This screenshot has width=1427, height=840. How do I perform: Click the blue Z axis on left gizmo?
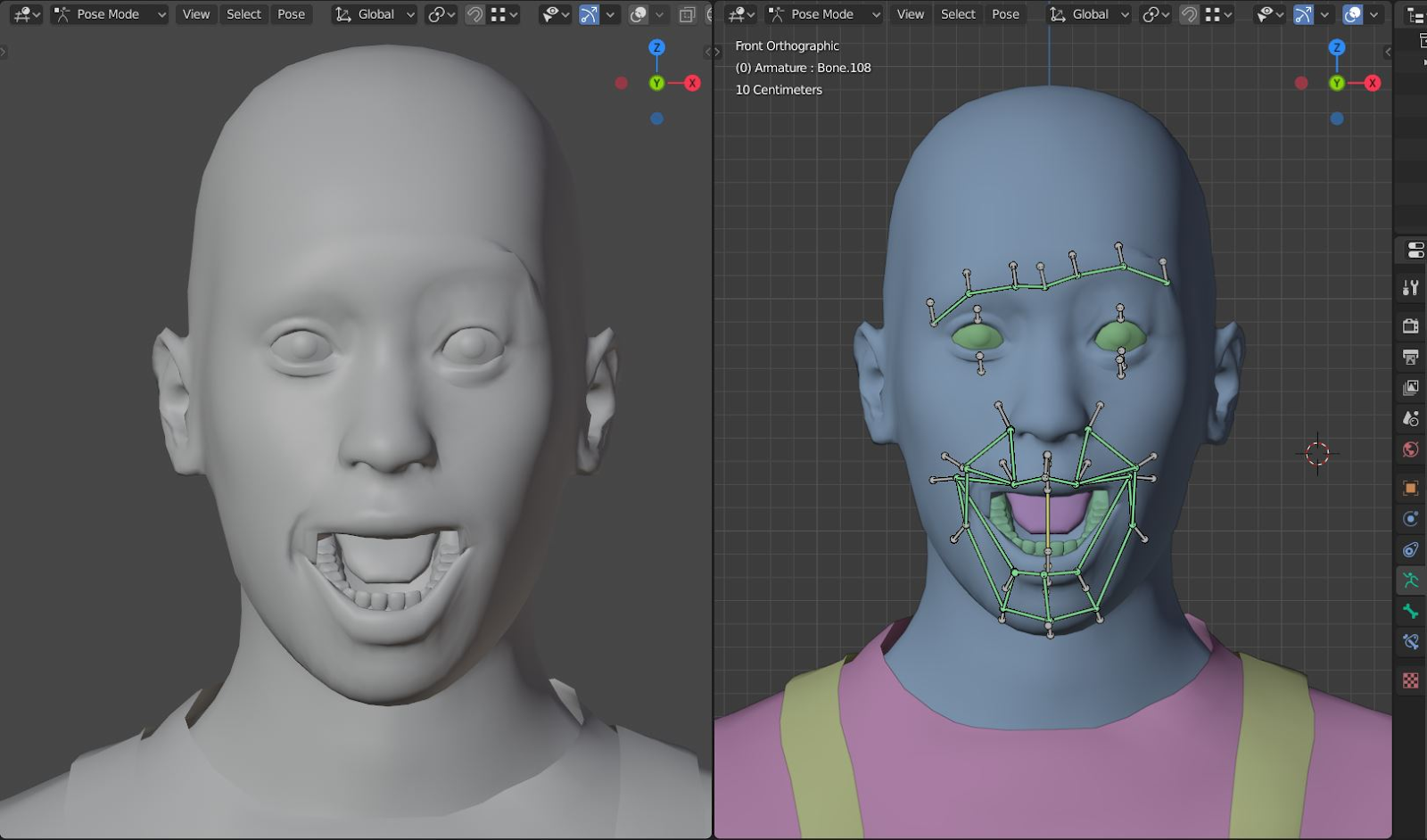pyautogui.click(x=656, y=47)
